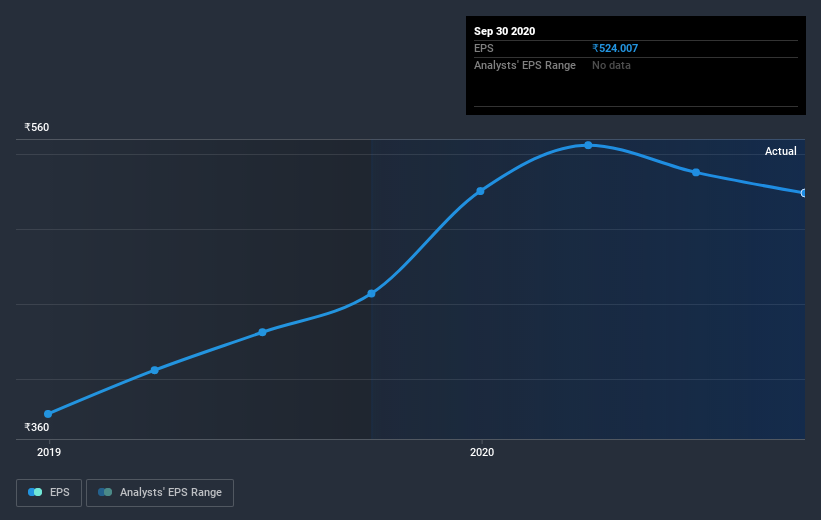Click the ₹560 y-axis label
The width and height of the screenshot is (821, 520).
(37, 127)
